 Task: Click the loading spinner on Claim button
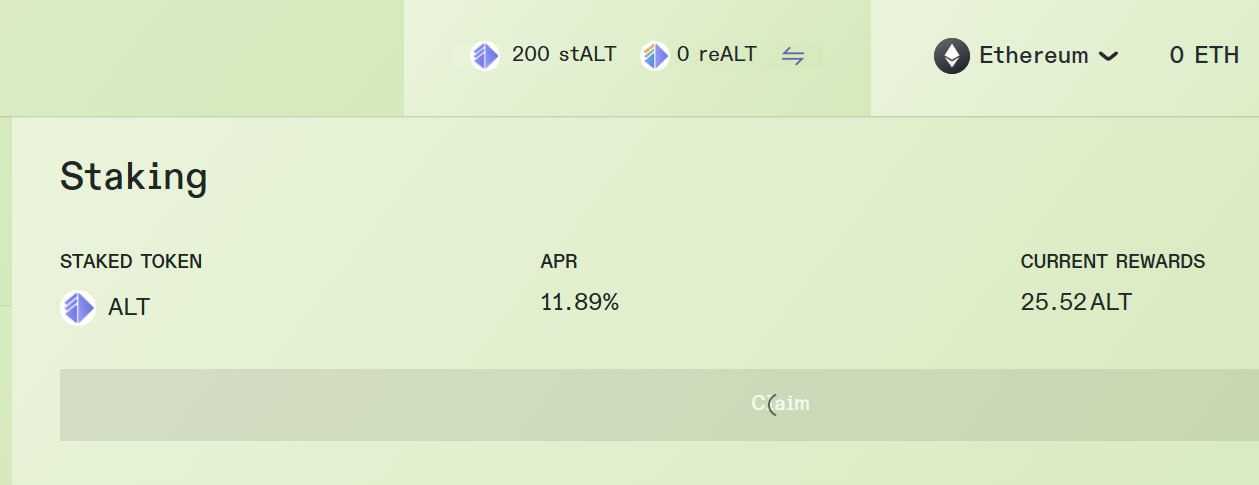772,404
